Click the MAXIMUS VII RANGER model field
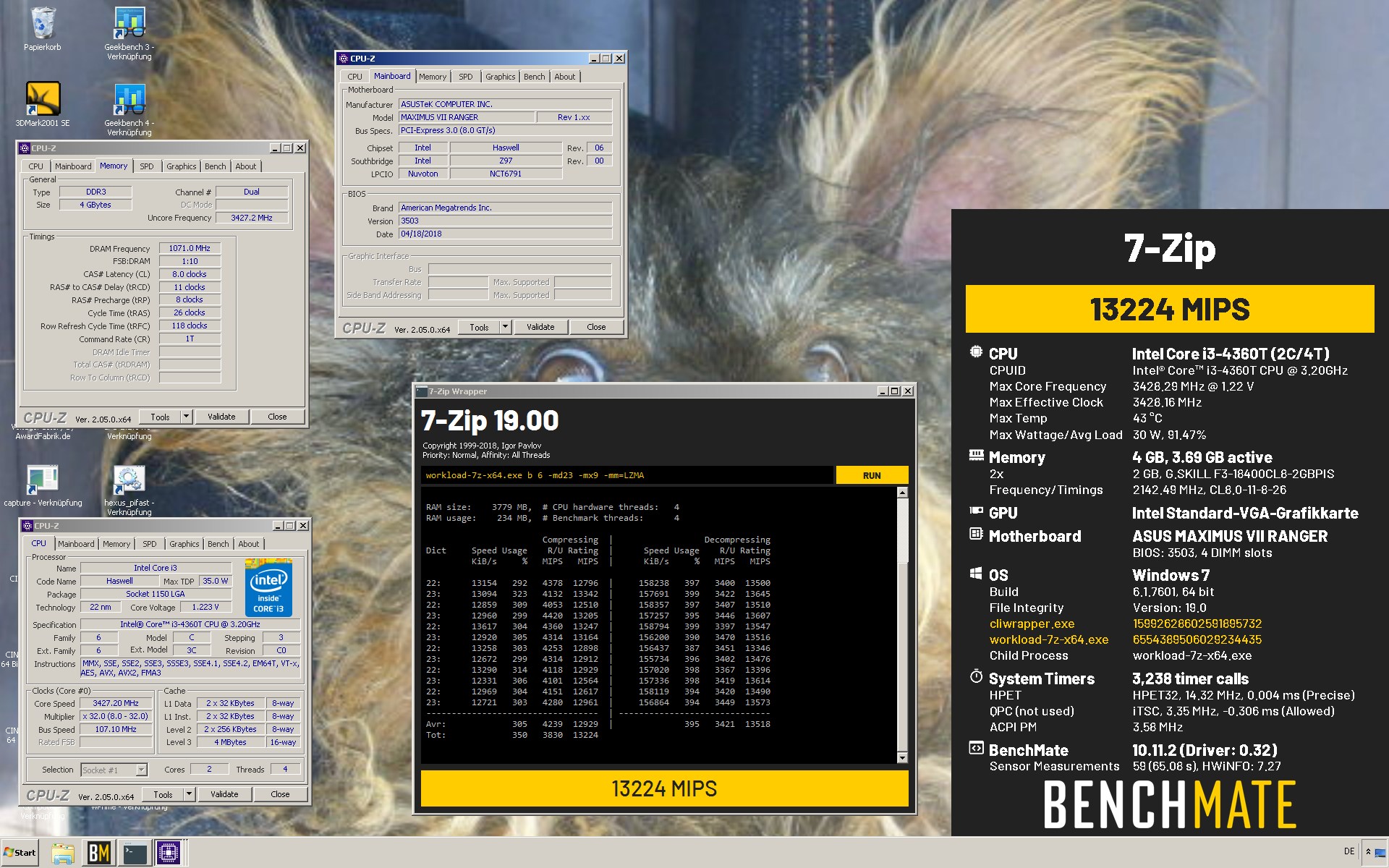The width and height of the screenshot is (1389, 868). (467, 117)
